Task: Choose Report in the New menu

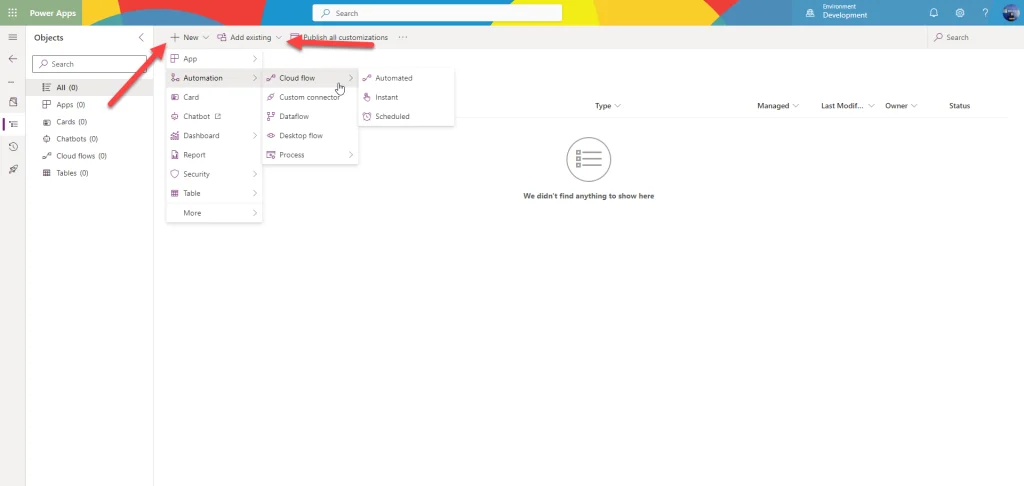Action: click(x=214, y=155)
